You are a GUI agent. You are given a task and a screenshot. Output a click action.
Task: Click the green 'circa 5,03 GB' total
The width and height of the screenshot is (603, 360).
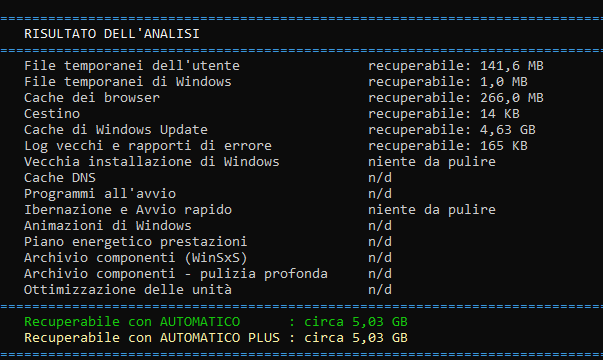[x=356, y=322]
